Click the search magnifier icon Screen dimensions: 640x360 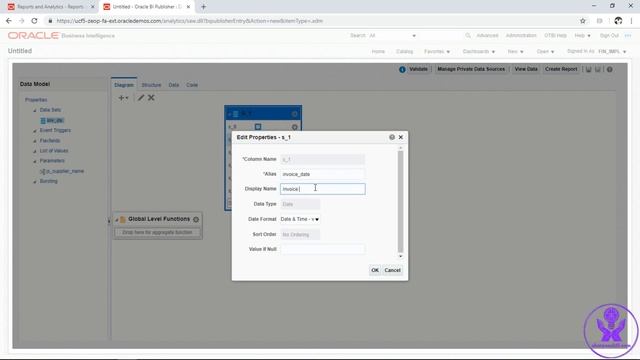click(468, 36)
